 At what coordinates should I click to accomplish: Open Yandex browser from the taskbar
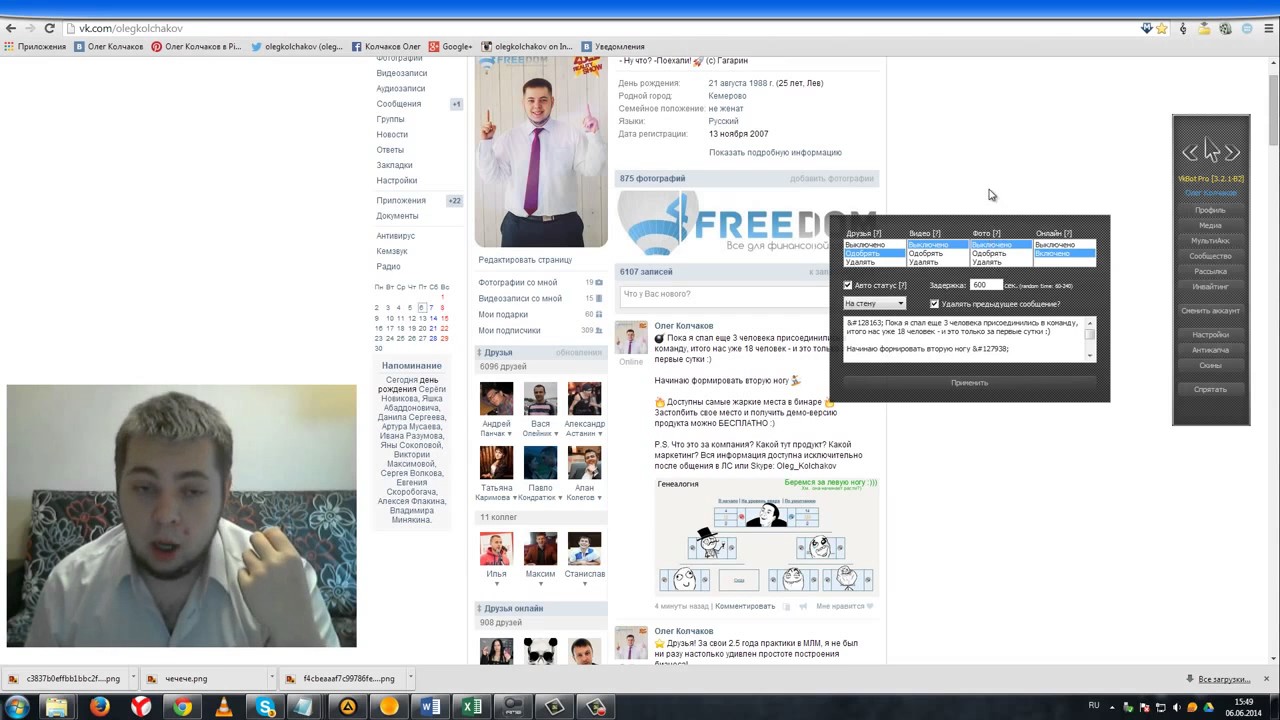[141, 707]
